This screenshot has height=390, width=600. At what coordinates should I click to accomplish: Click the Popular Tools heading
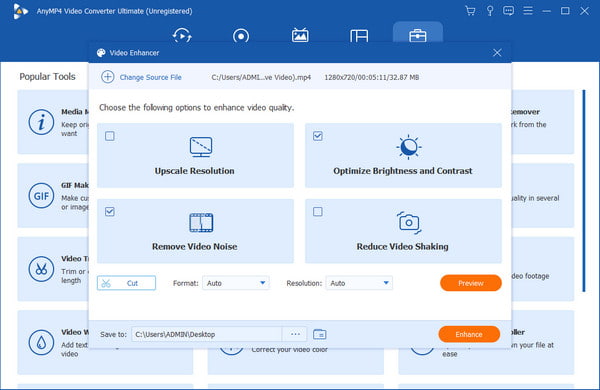pyautogui.click(x=47, y=77)
